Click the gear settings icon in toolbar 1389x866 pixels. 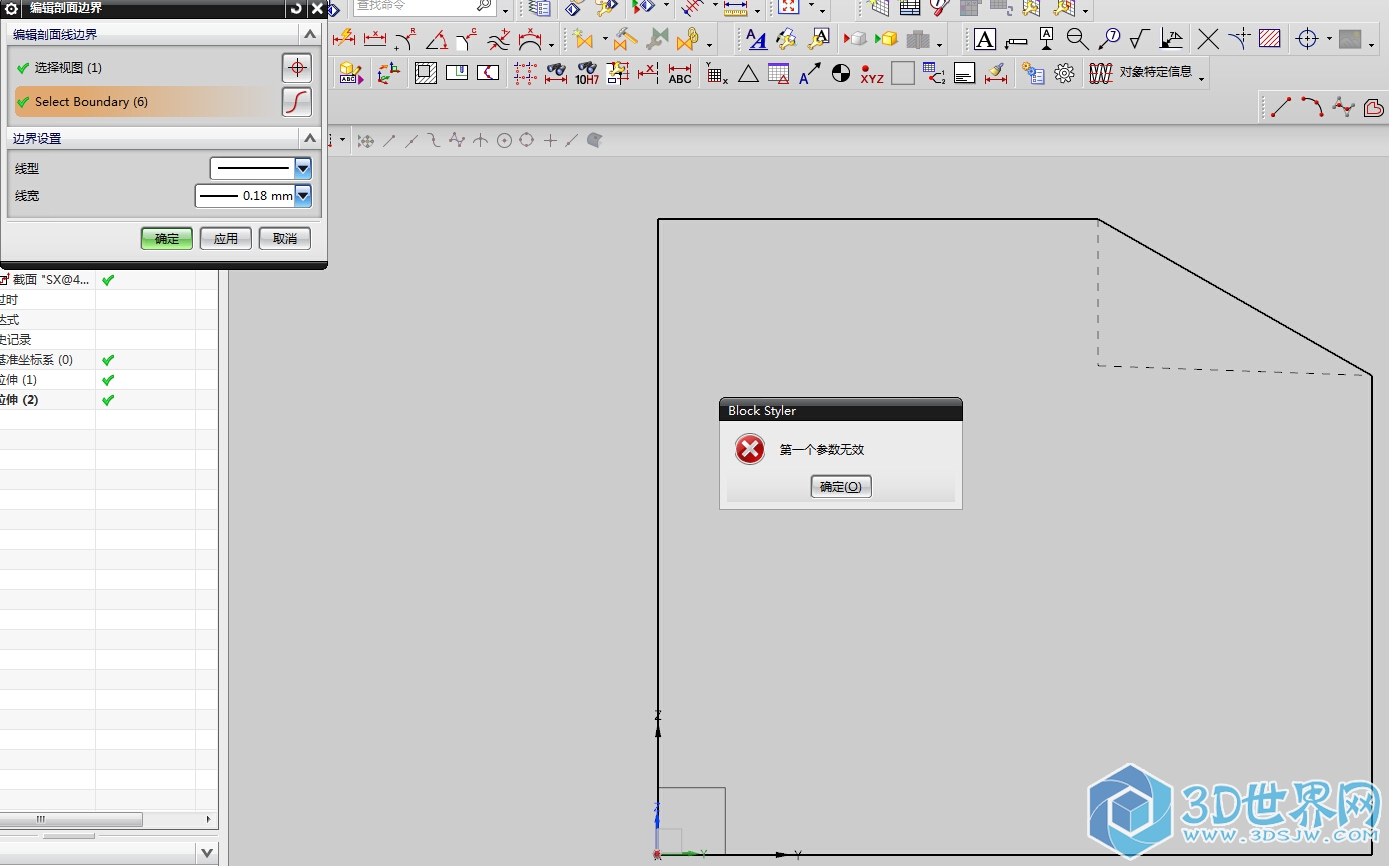(x=1064, y=73)
